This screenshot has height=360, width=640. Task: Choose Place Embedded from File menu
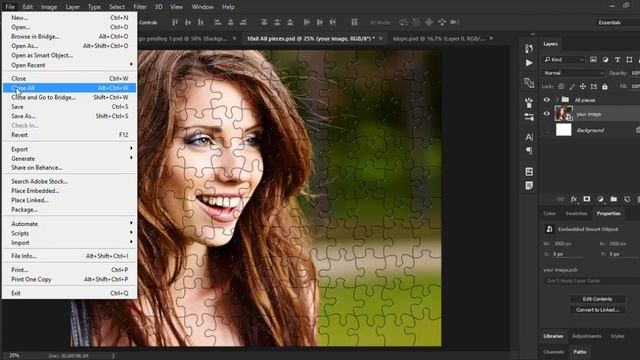pyautogui.click(x=69, y=191)
